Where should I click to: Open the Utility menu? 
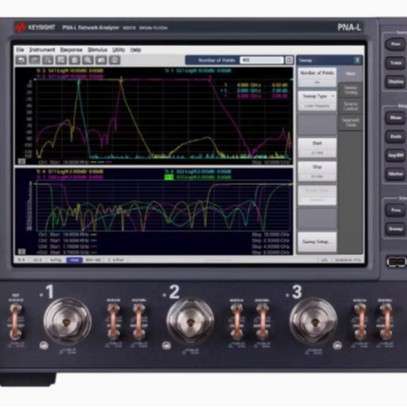tap(119, 50)
